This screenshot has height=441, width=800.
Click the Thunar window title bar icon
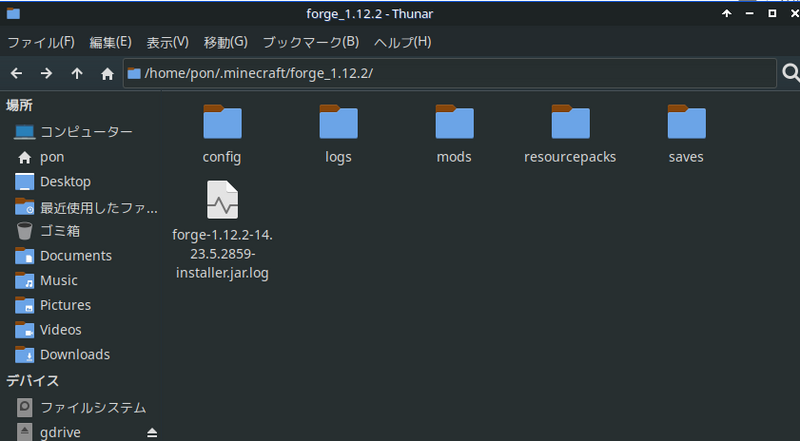click(x=13, y=13)
